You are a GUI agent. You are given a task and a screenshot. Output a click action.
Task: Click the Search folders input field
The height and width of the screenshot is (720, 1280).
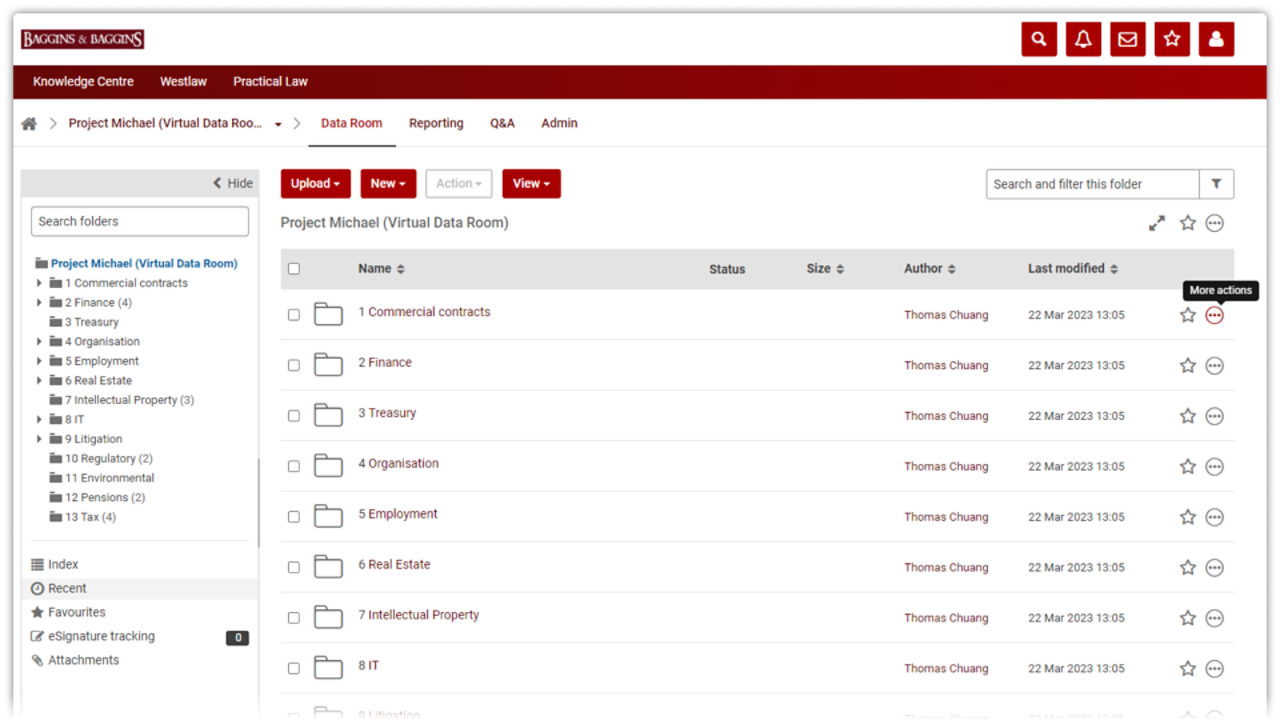[140, 222]
